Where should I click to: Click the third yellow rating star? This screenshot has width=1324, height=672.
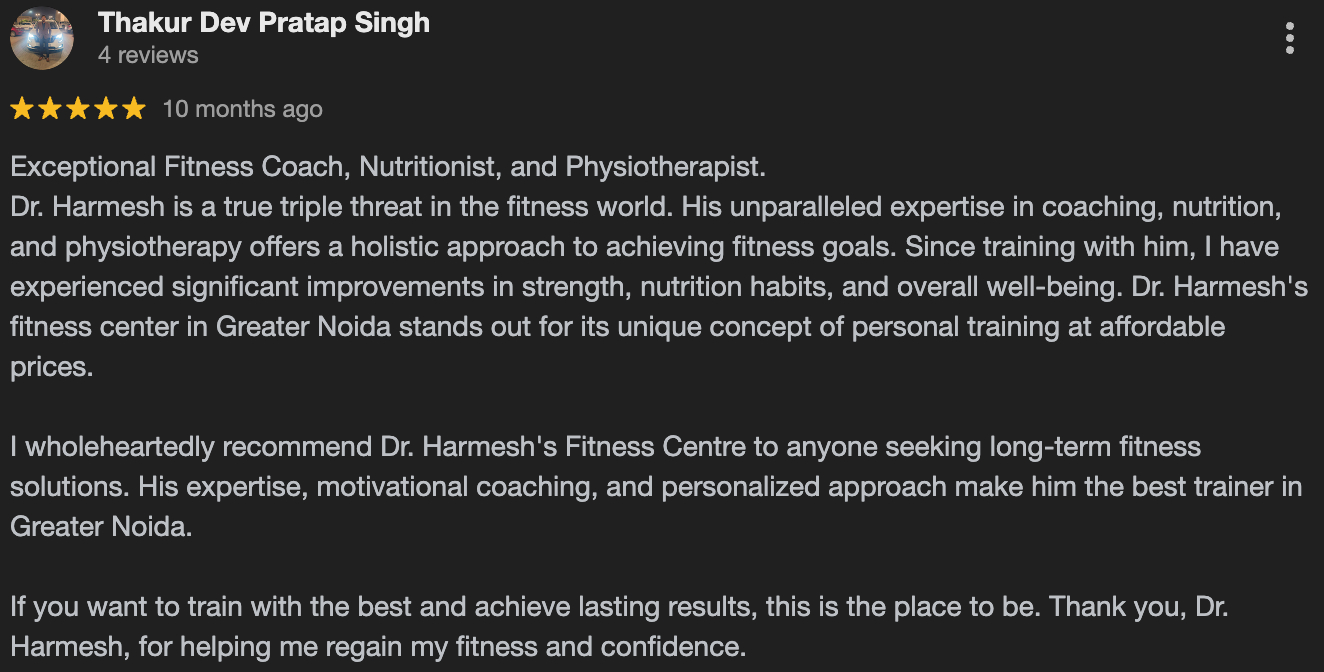pos(78,109)
